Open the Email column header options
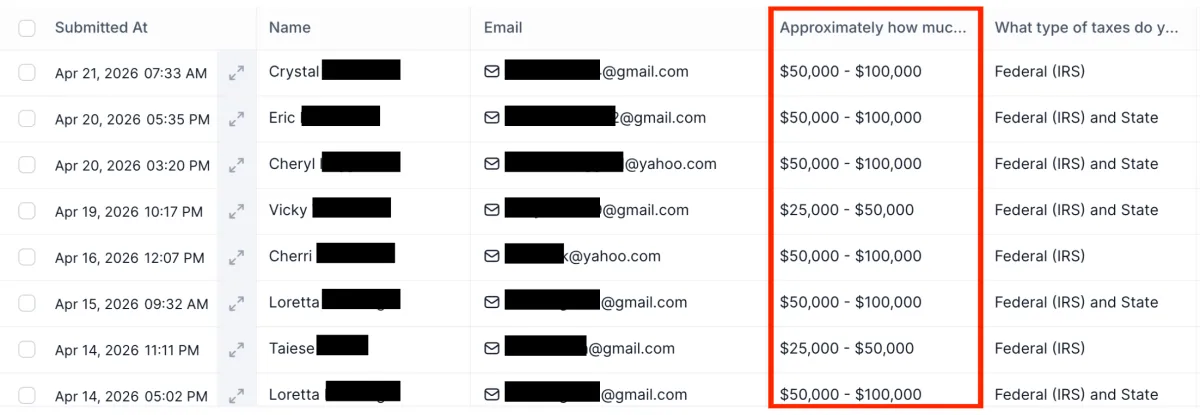Image resolution: width=1200 pixels, height=415 pixels. [503, 28]
